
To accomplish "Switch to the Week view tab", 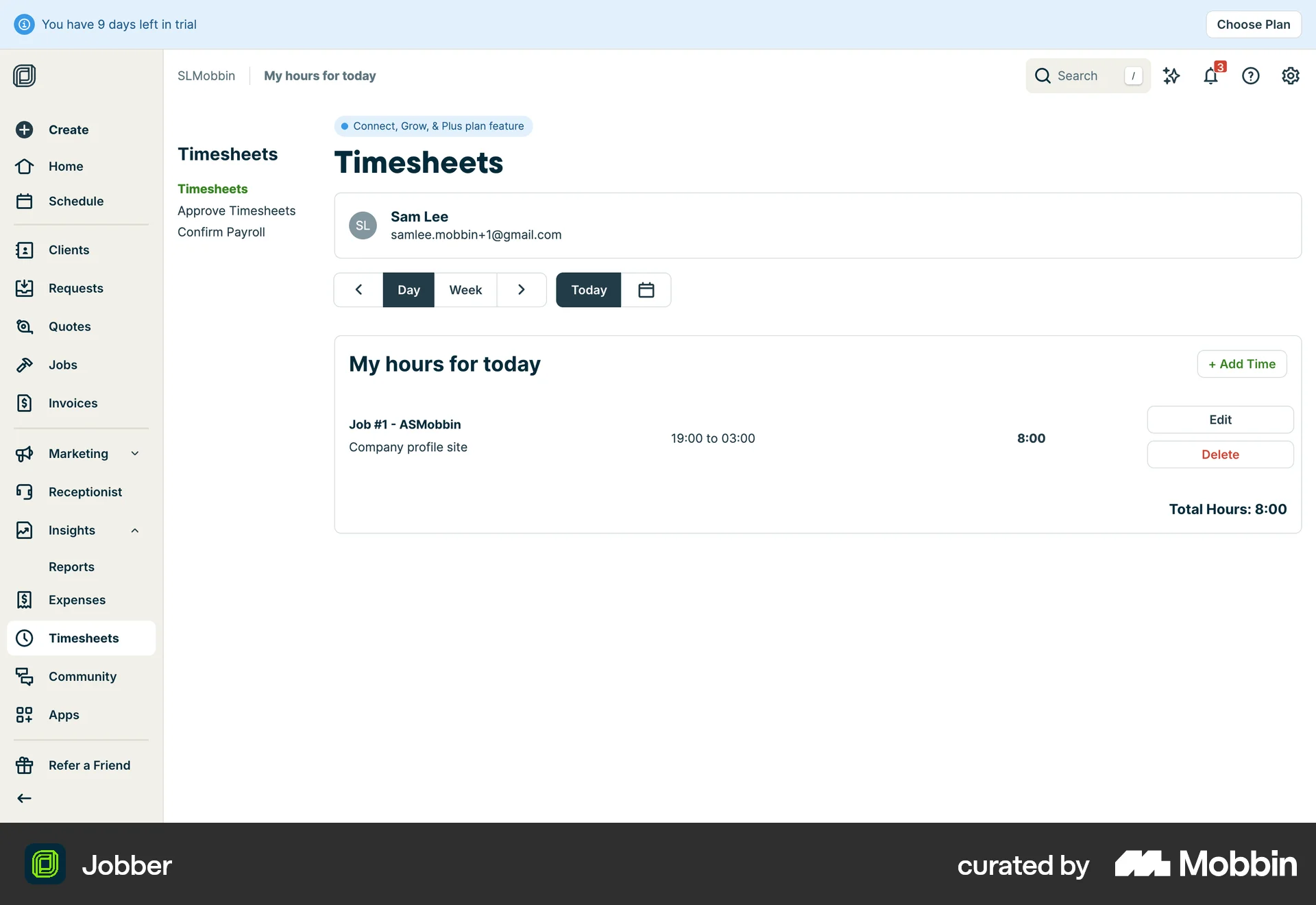I will tap(465, 289).
